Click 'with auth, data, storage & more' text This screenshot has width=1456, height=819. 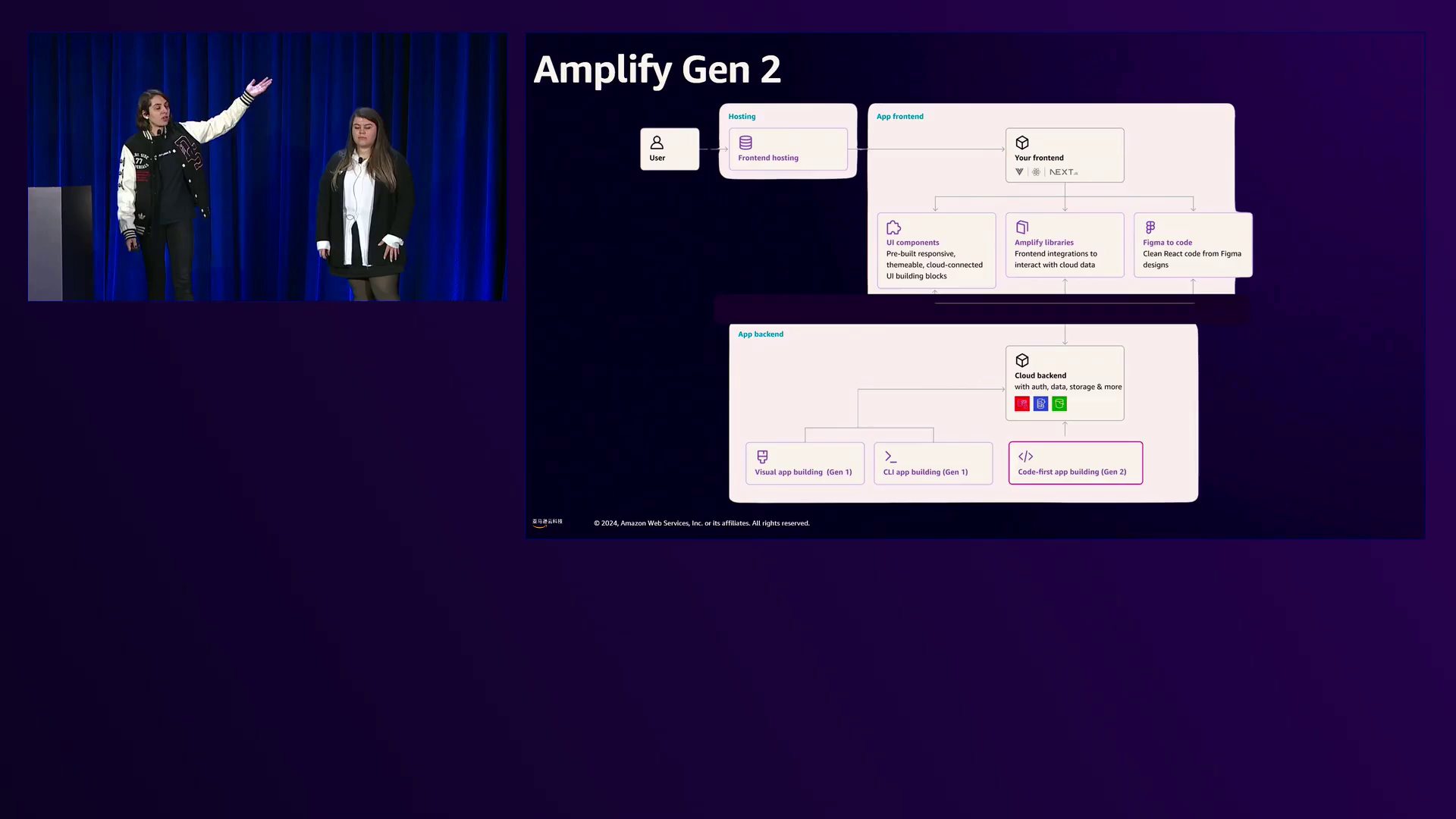click(1068, 387)
